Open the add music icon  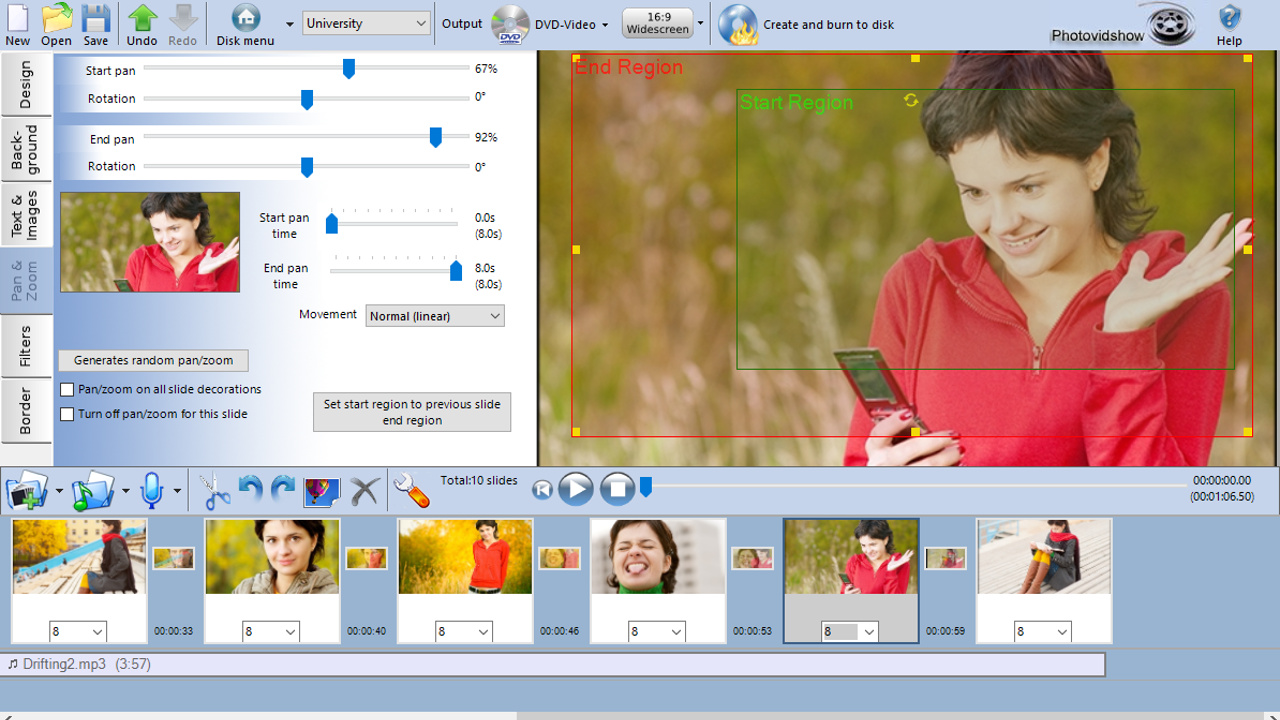(x=94, y=489)
